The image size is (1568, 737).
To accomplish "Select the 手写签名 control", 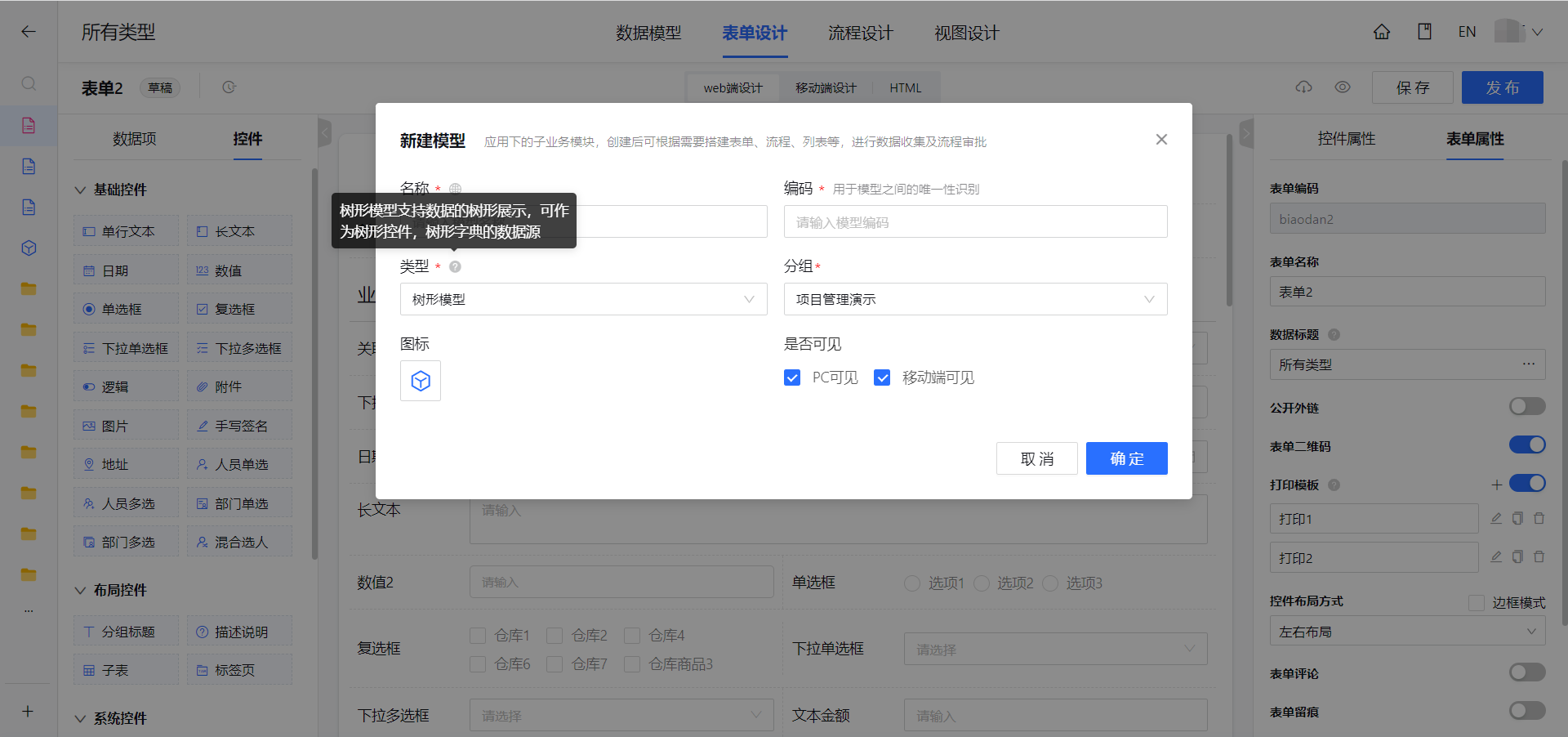I will [x=239, y=426].
